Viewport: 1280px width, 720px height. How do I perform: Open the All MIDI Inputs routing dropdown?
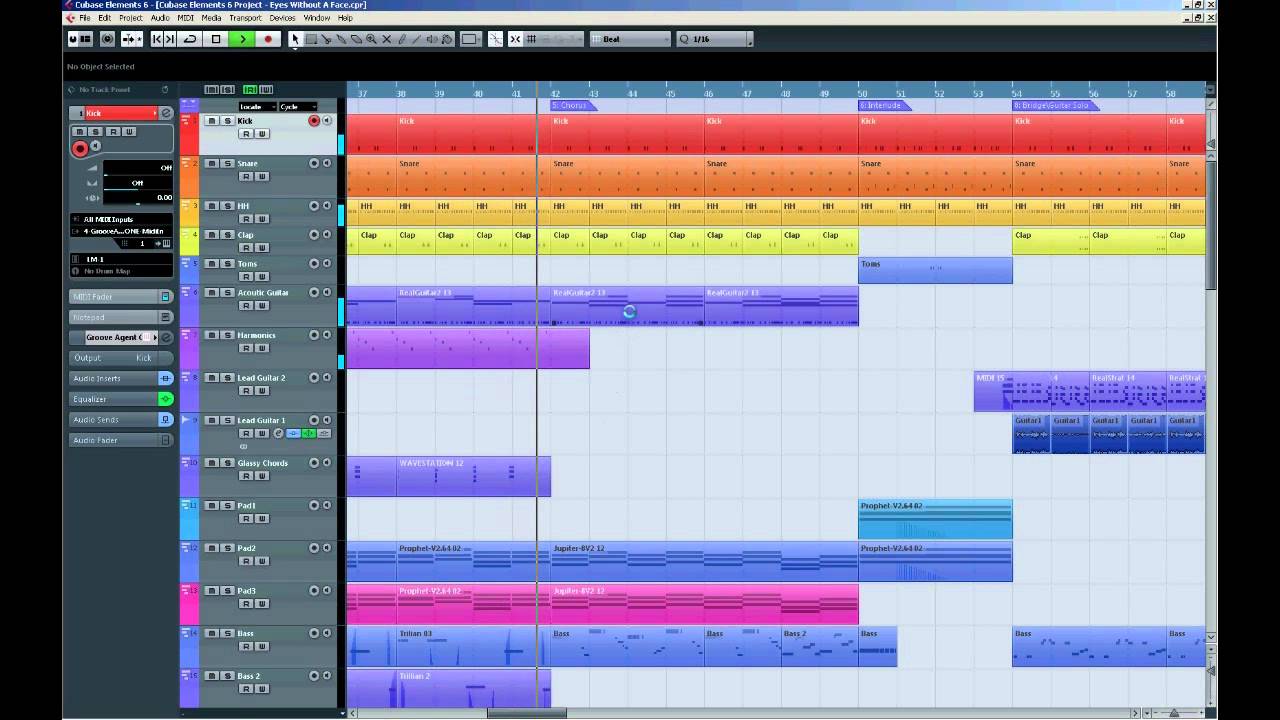tap(120, 219)
